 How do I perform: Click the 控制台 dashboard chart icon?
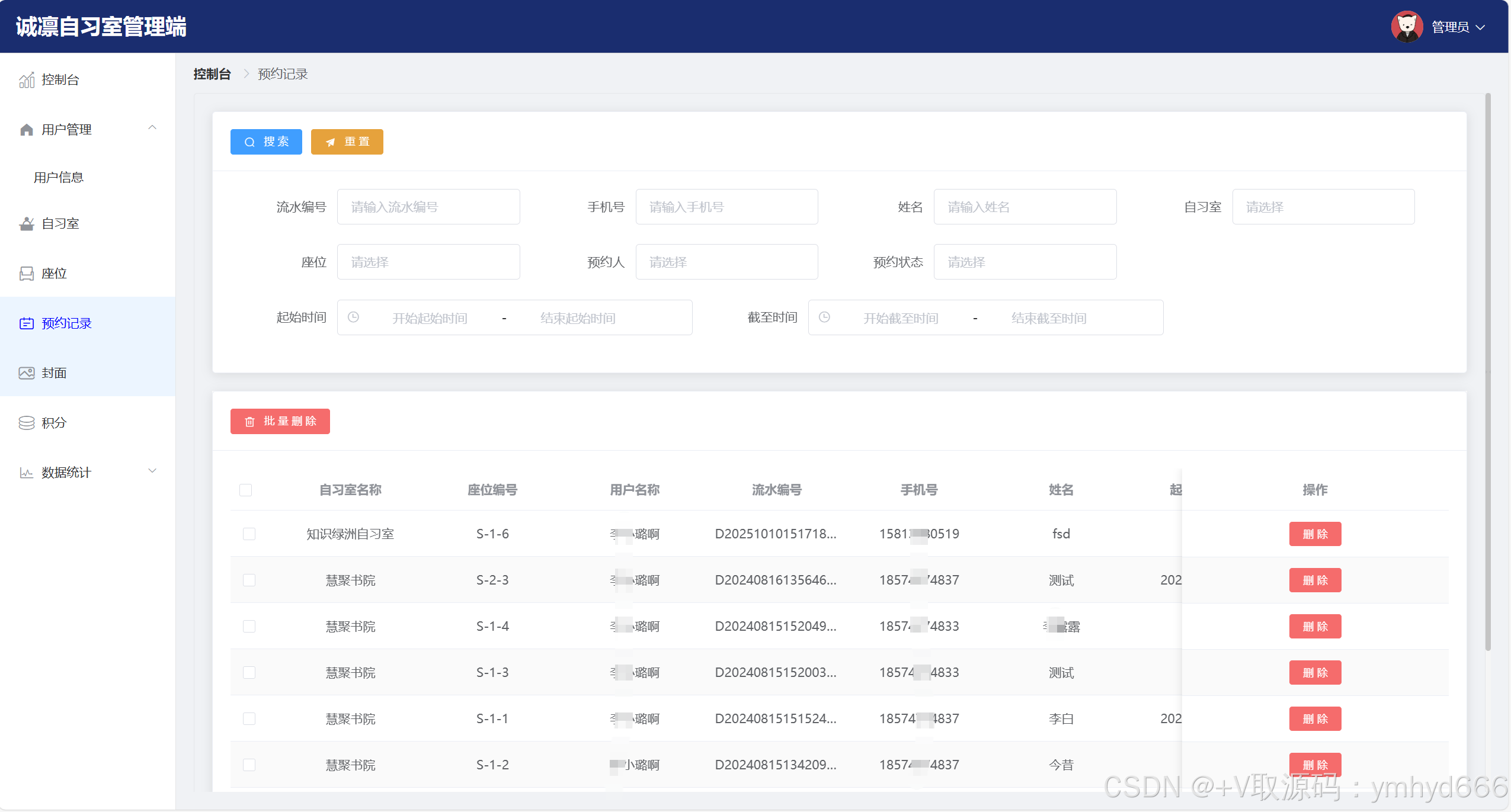pos(27,80)
